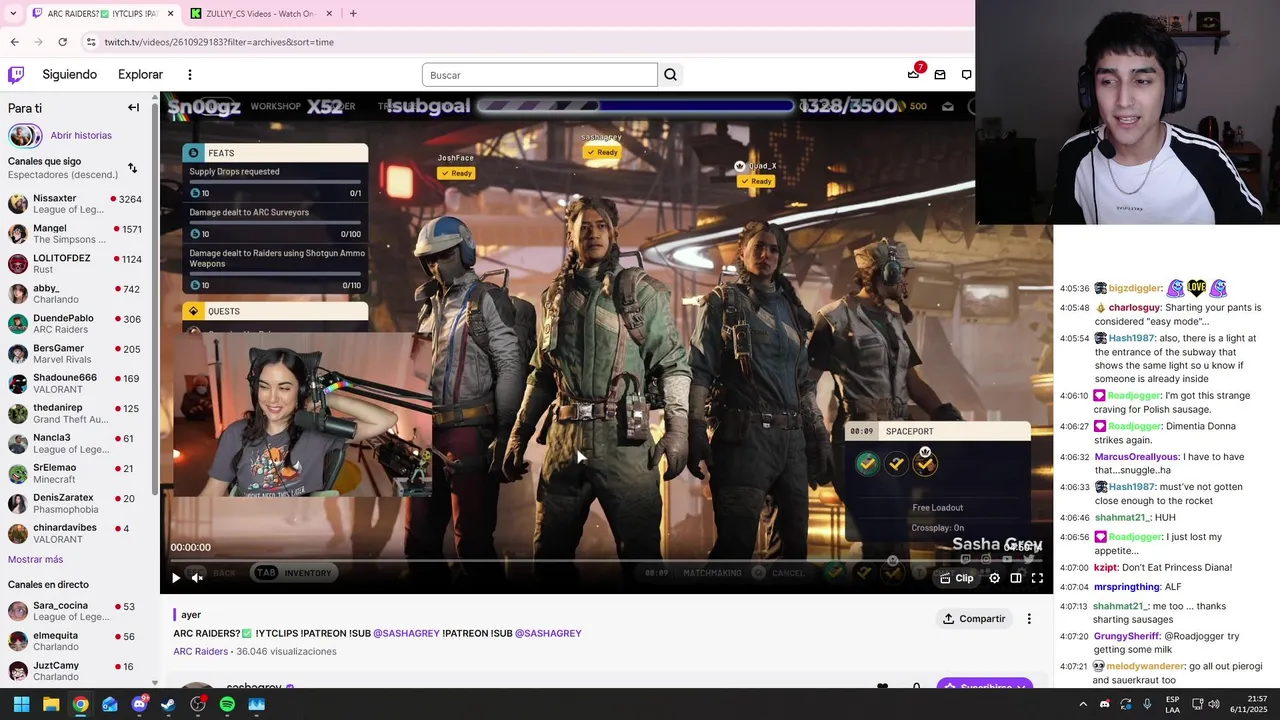Open the chat bubble icon in top bar
The image size is (1280, 720).
966,75
